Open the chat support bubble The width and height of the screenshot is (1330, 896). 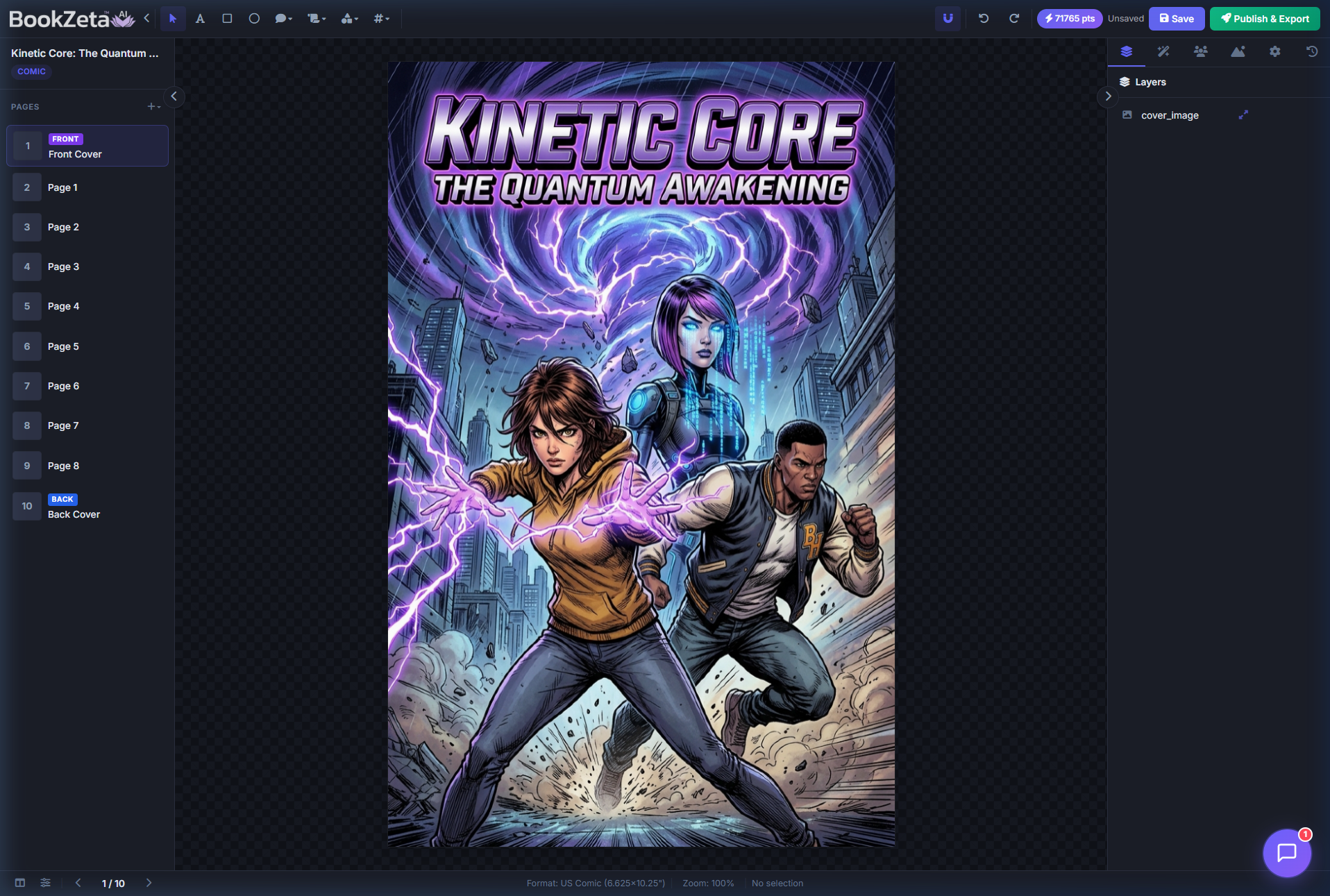1286,852
